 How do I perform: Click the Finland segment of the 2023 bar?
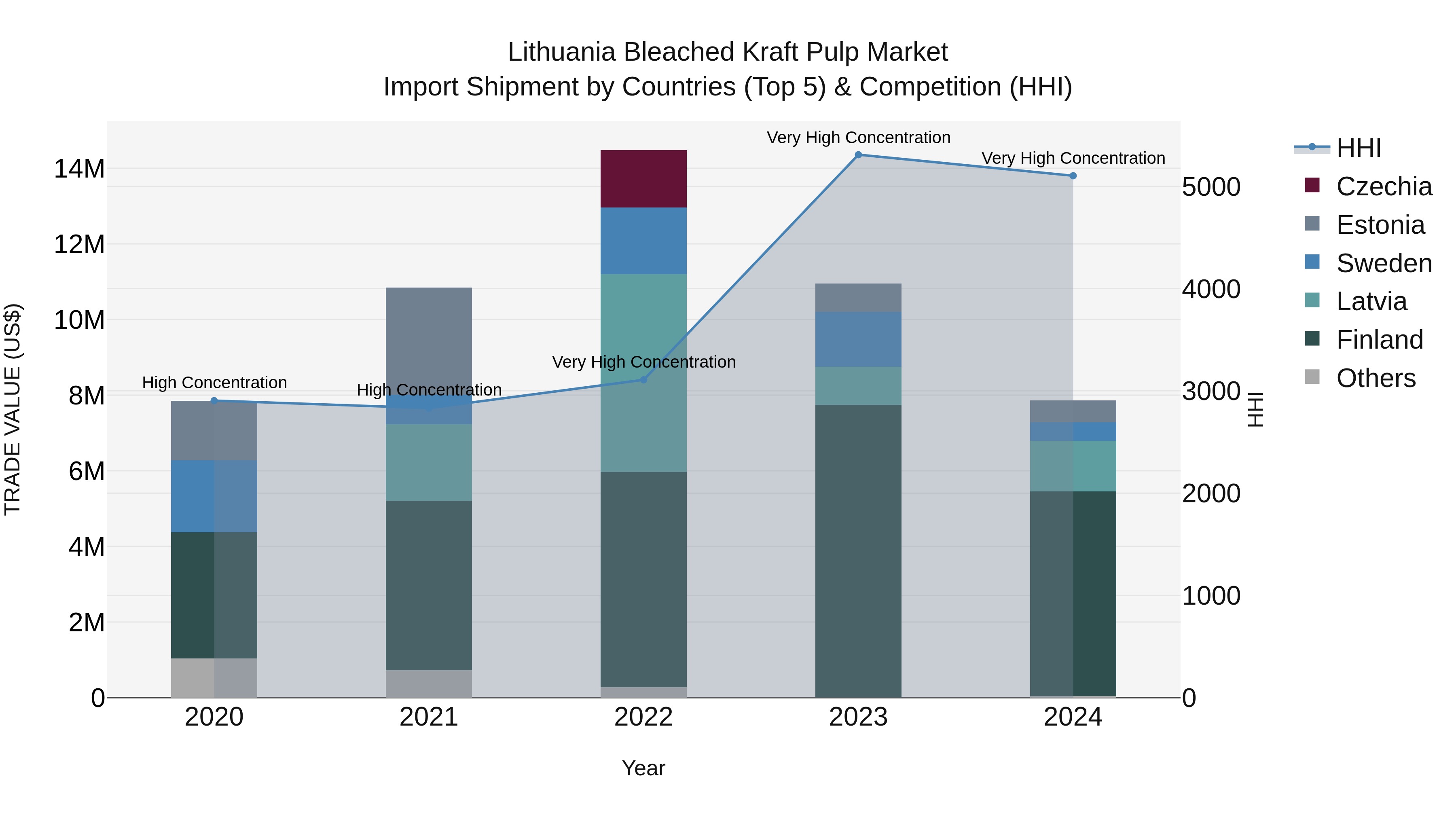(858, 550)
